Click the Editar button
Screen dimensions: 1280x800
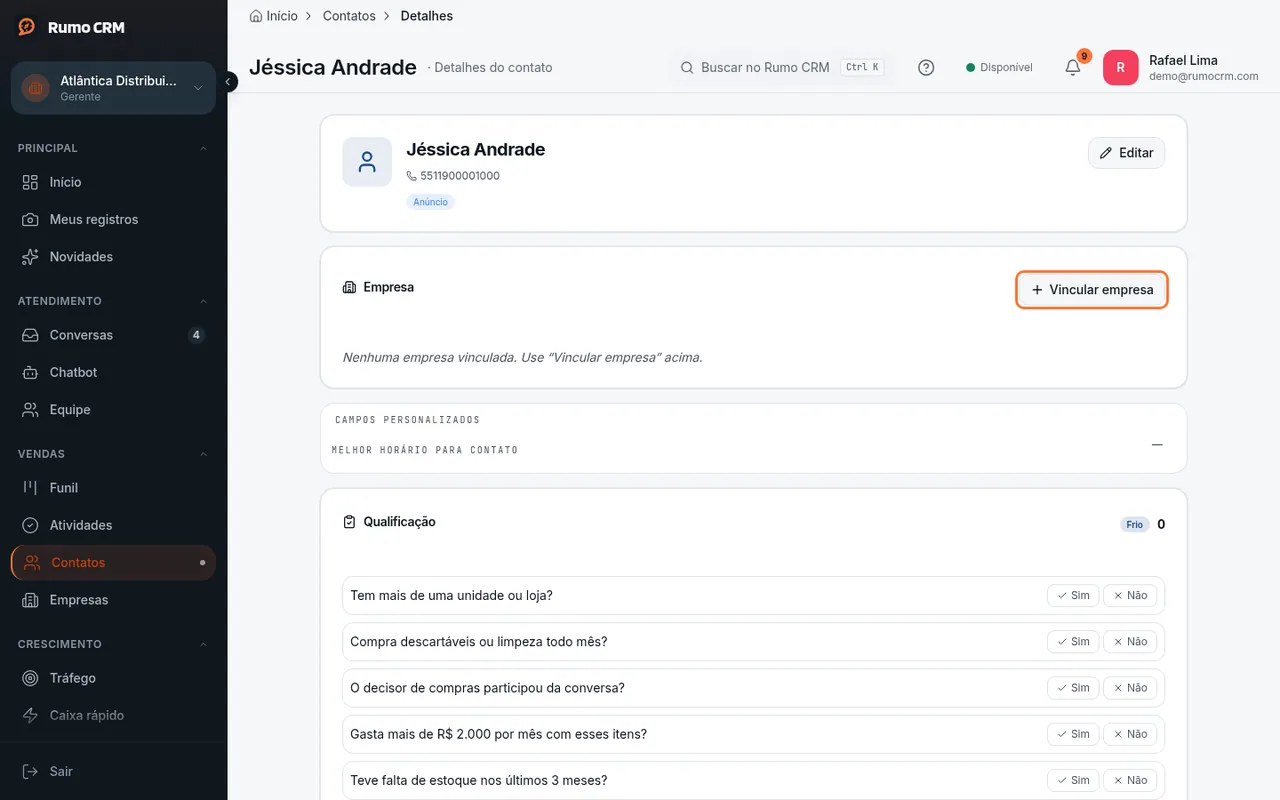[x=1126, y=153]
